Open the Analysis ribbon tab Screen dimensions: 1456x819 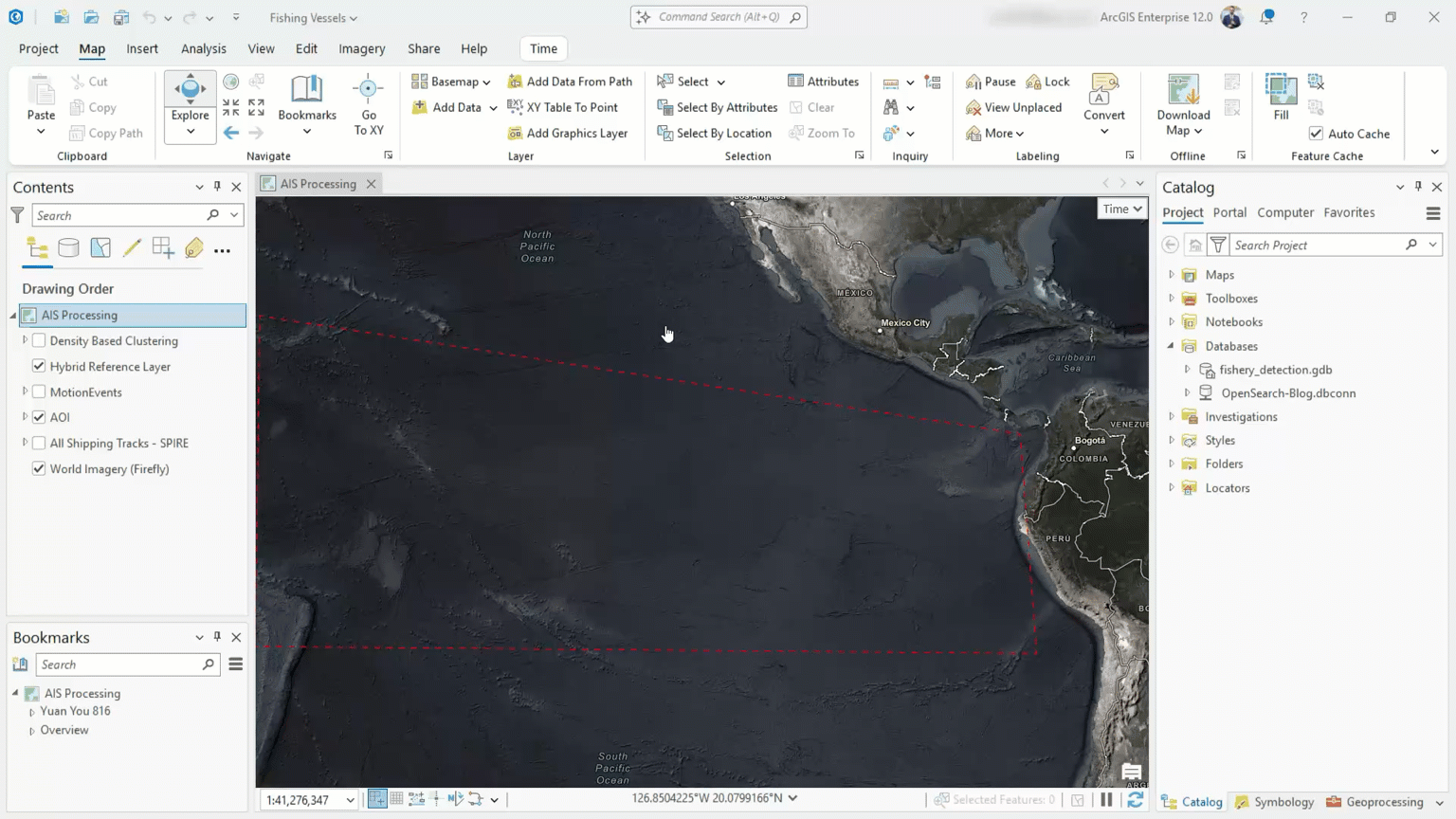(204, 48)
